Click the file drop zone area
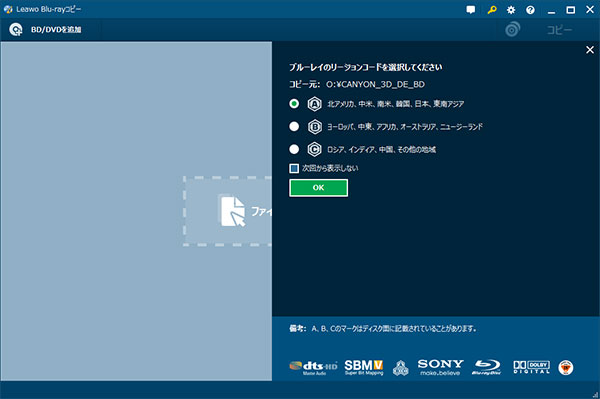600x399 pixels. (x=228, y=211)
